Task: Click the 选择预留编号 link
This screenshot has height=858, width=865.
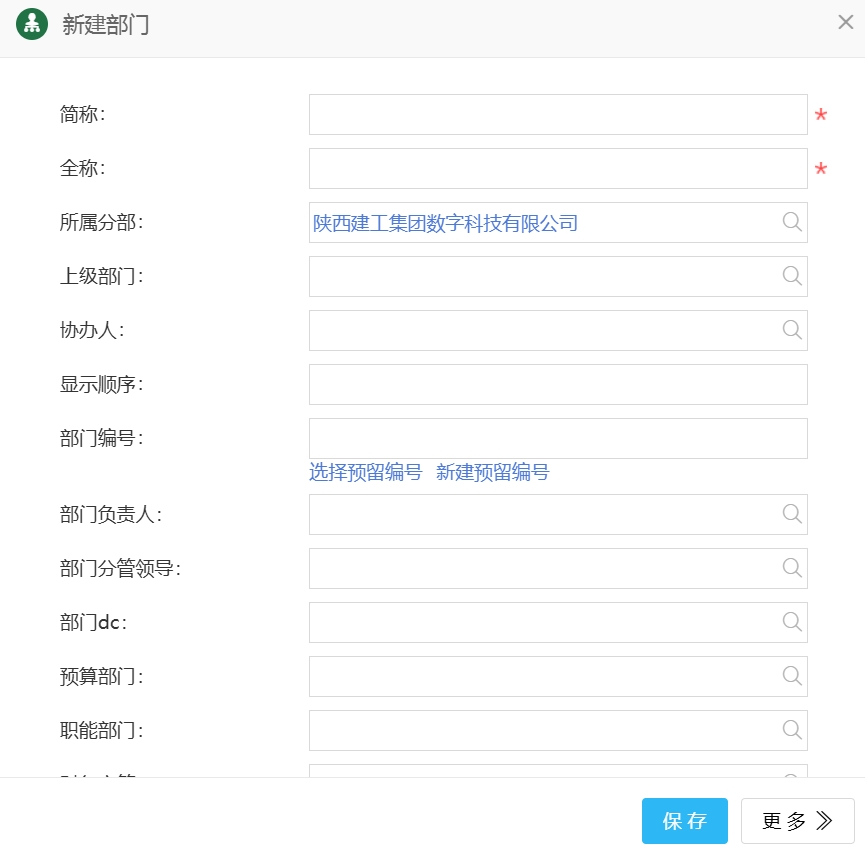Action: click(x=366, y=473)
